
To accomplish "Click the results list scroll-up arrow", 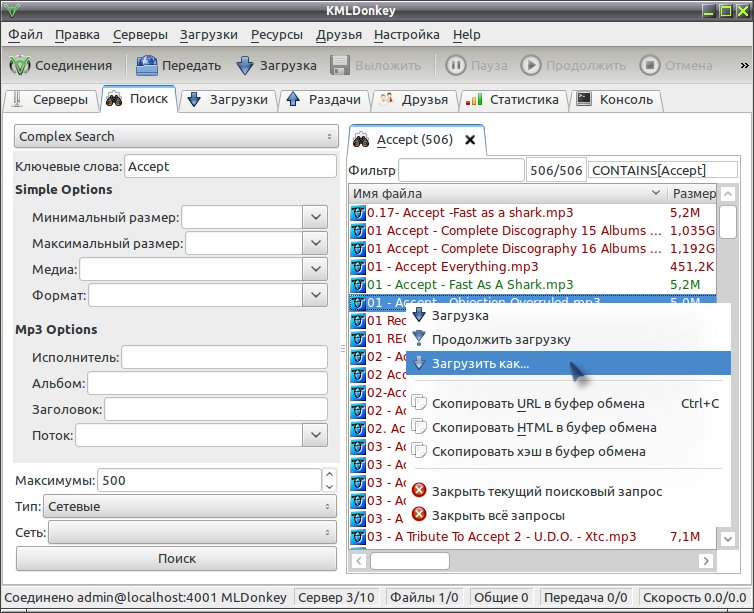I will [x=728, y=194].
